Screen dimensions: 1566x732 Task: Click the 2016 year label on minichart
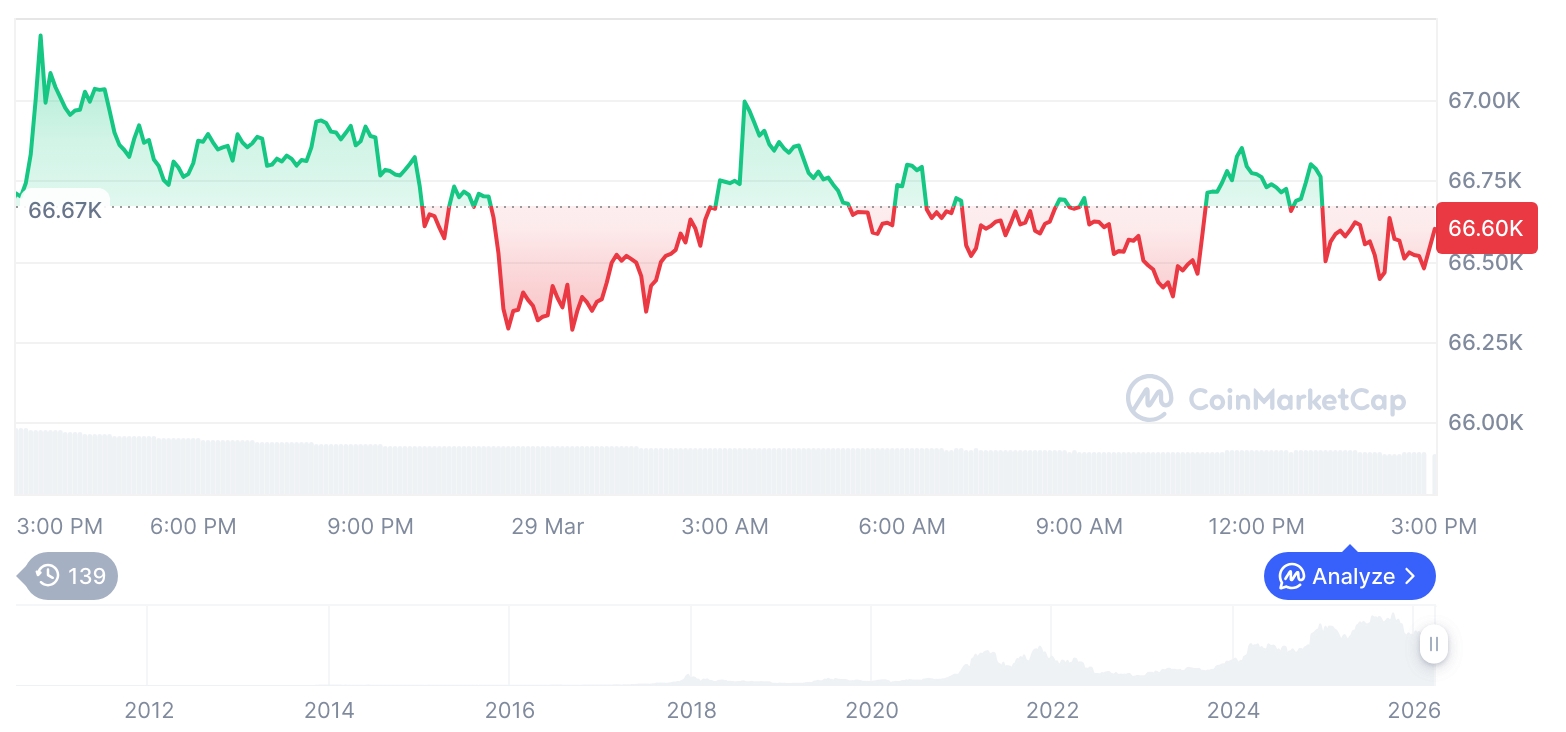(511, 711)
